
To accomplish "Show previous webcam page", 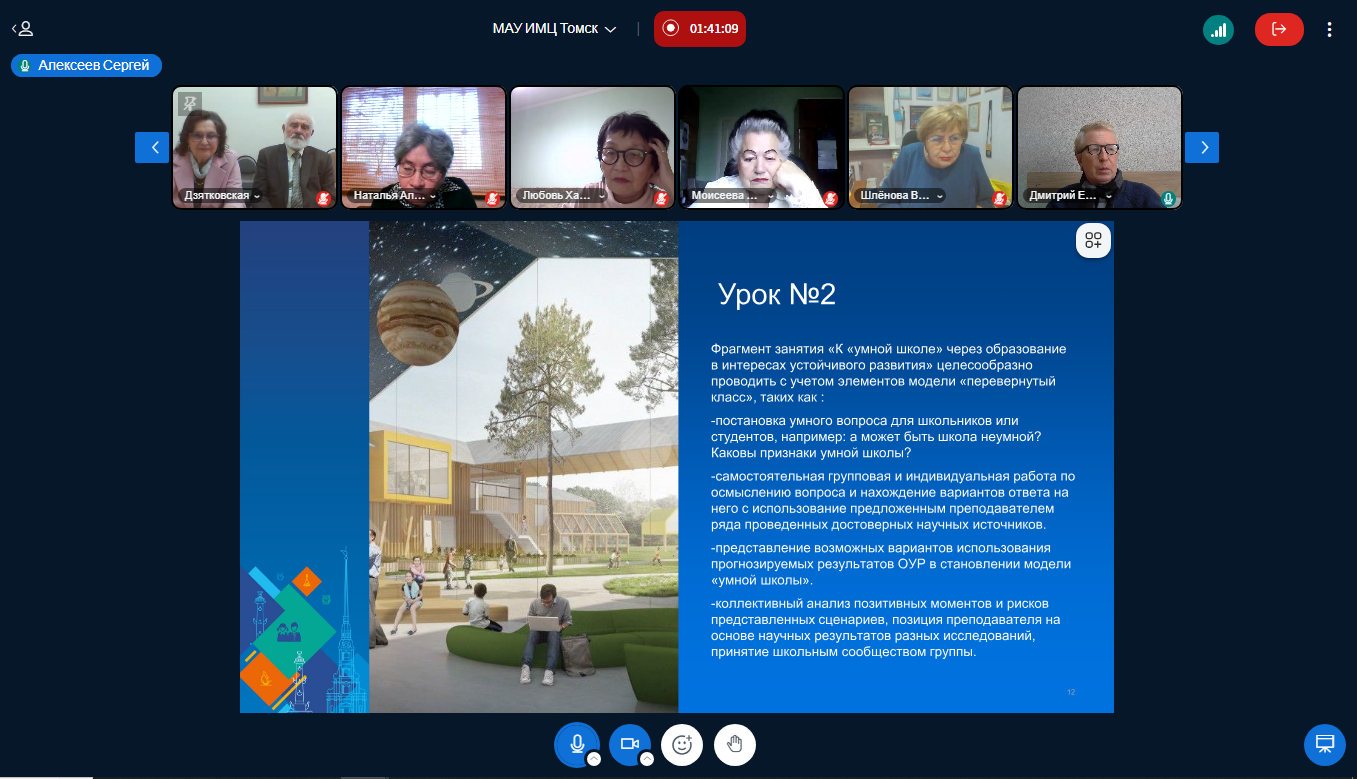I will 152,147.
